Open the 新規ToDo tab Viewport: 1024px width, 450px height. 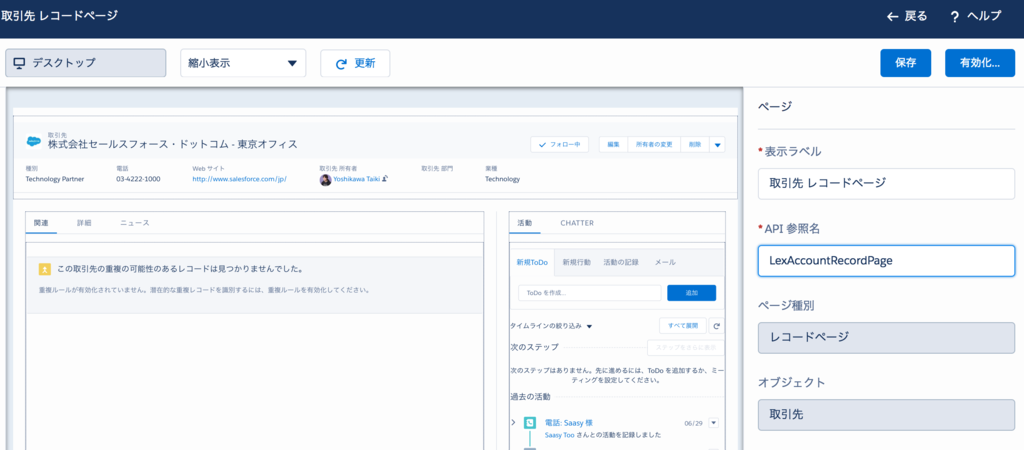click(x=532, y=262)
